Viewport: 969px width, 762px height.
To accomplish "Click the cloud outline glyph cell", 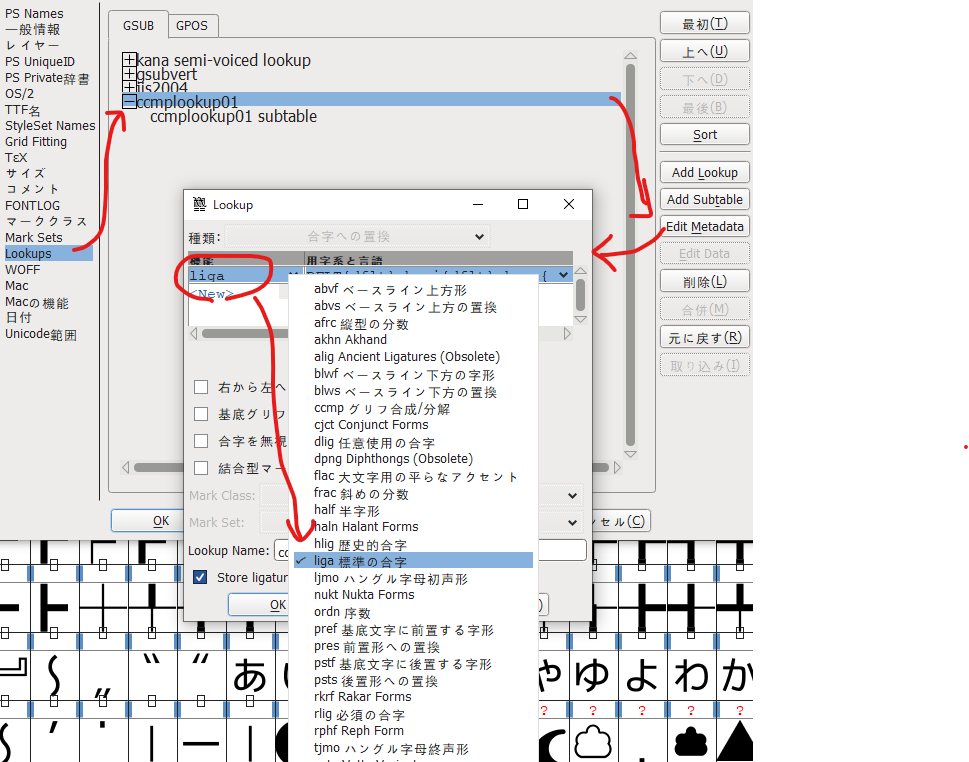I will coord(593,741).
